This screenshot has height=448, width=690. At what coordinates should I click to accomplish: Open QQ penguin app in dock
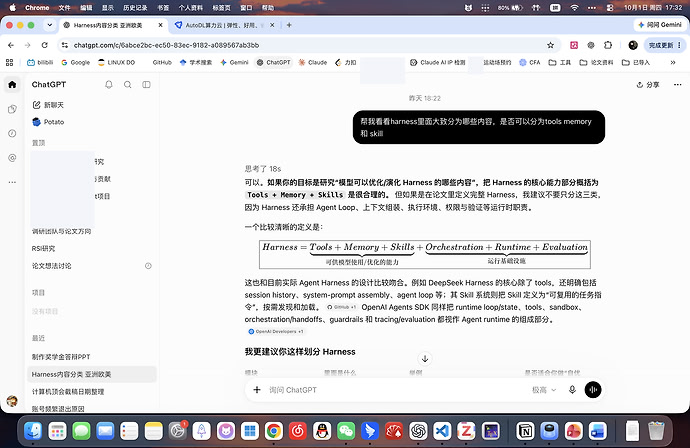pyautogui.click(x=322, y=431)
